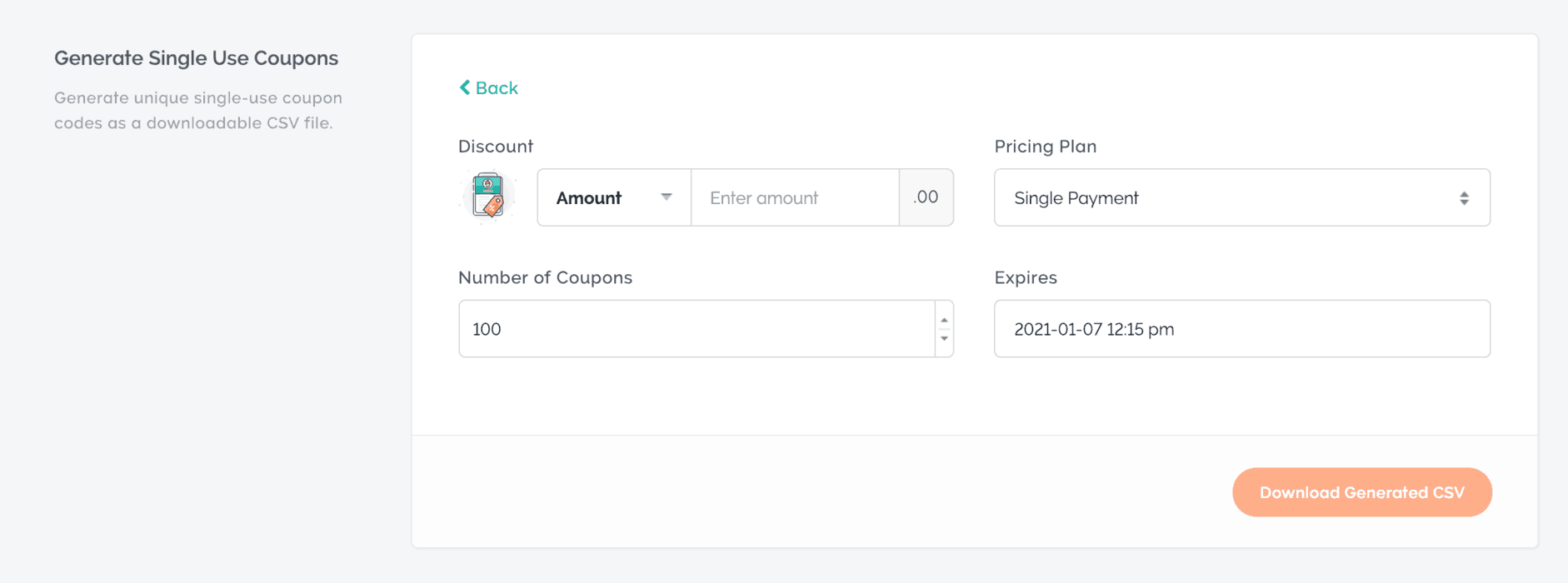This screenshot has width=1568, height=583.
Task: Click the Expires date field
Action: coord(1242,329)
